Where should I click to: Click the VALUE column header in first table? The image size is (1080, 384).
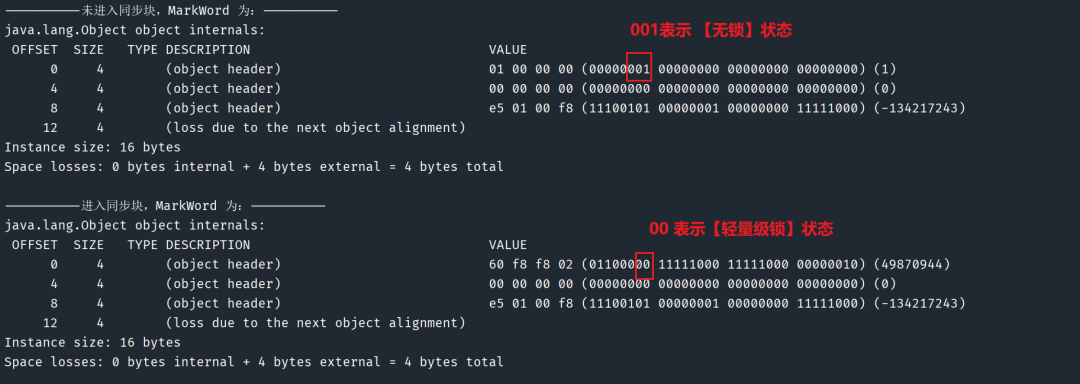coord(508,50)
